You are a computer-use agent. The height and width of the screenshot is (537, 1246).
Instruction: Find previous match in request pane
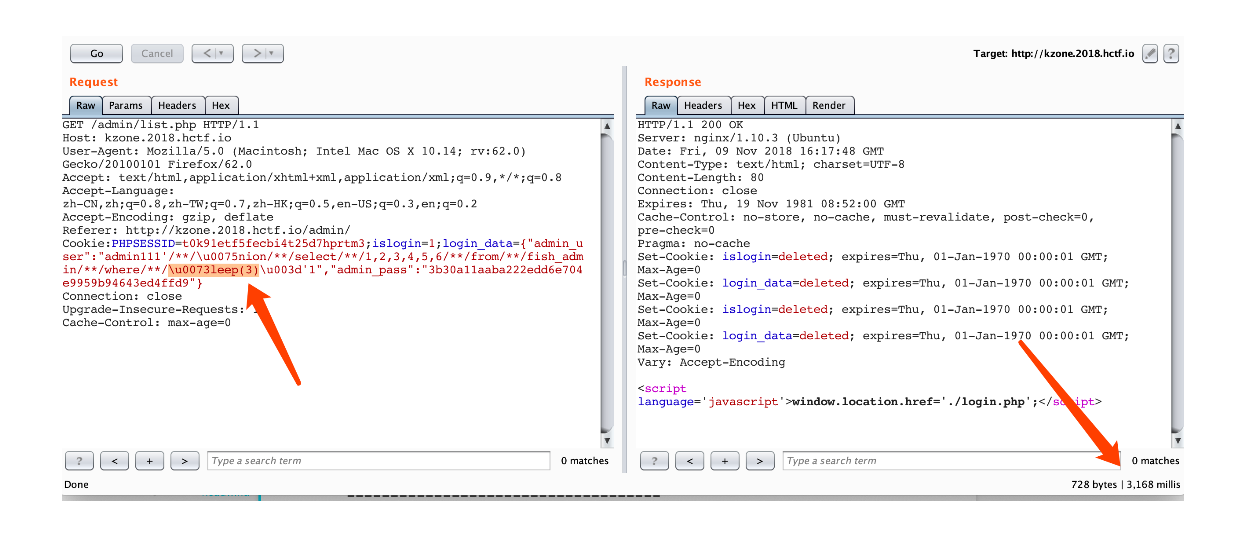coord(115,461)
